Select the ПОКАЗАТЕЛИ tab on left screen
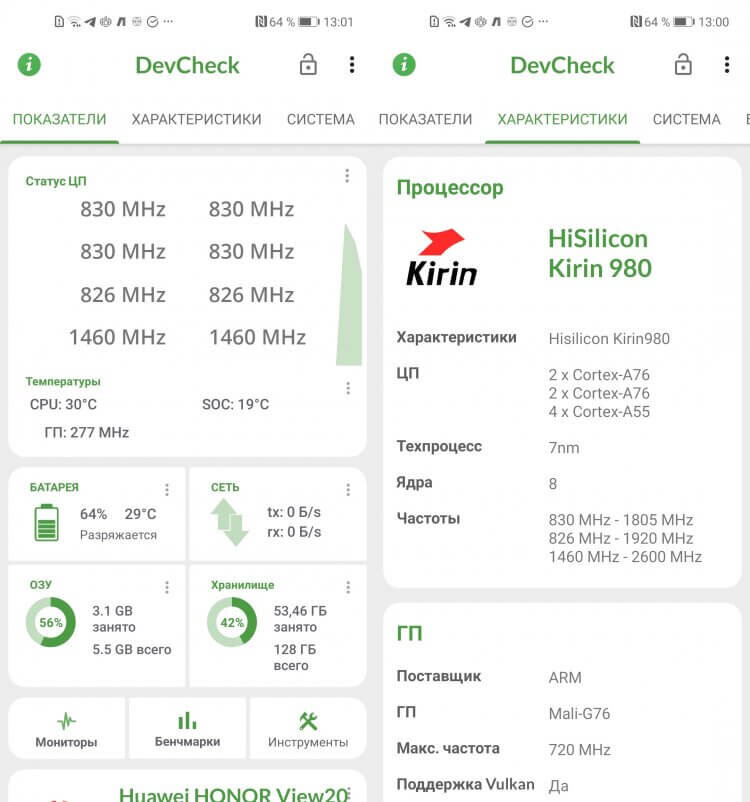The width and height of the screenshot is (750, 802). pos(59,119)
